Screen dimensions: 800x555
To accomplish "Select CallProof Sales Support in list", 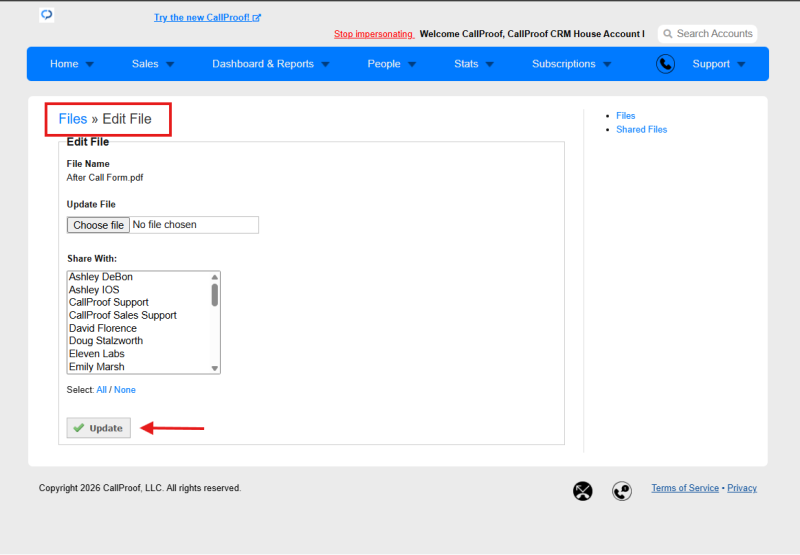I will 138,315.
